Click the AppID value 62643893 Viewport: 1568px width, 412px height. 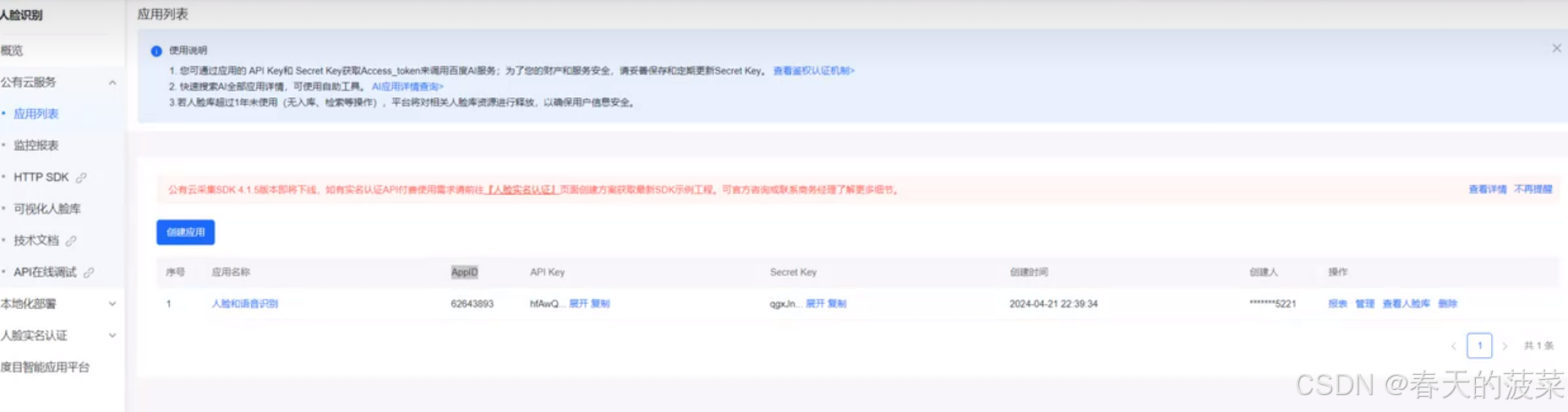pos(472,304)
